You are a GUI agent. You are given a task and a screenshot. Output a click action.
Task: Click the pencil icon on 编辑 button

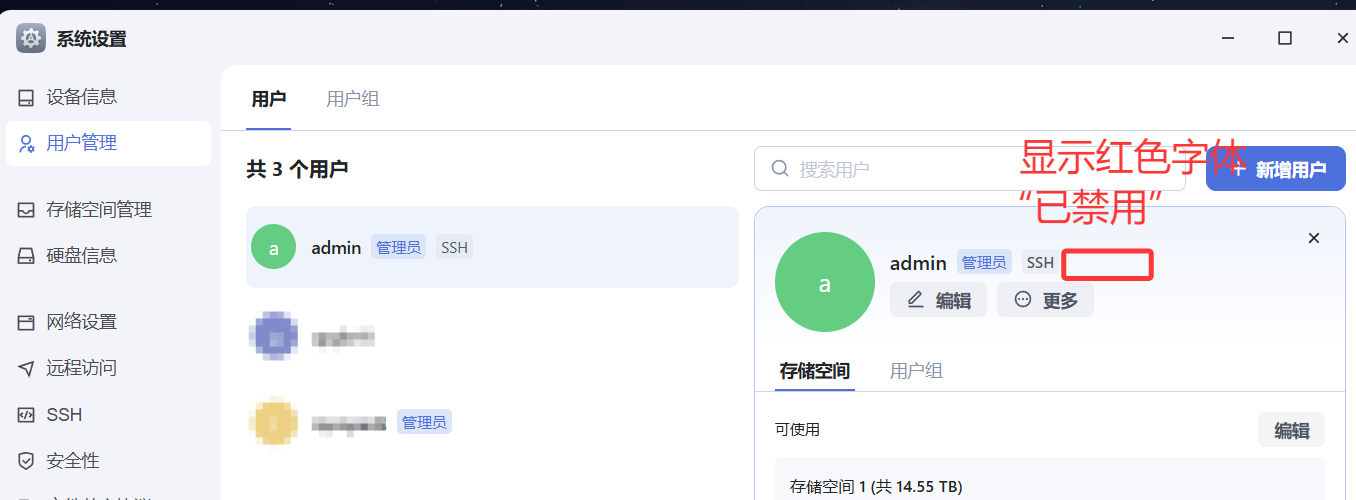pos(915,299)
